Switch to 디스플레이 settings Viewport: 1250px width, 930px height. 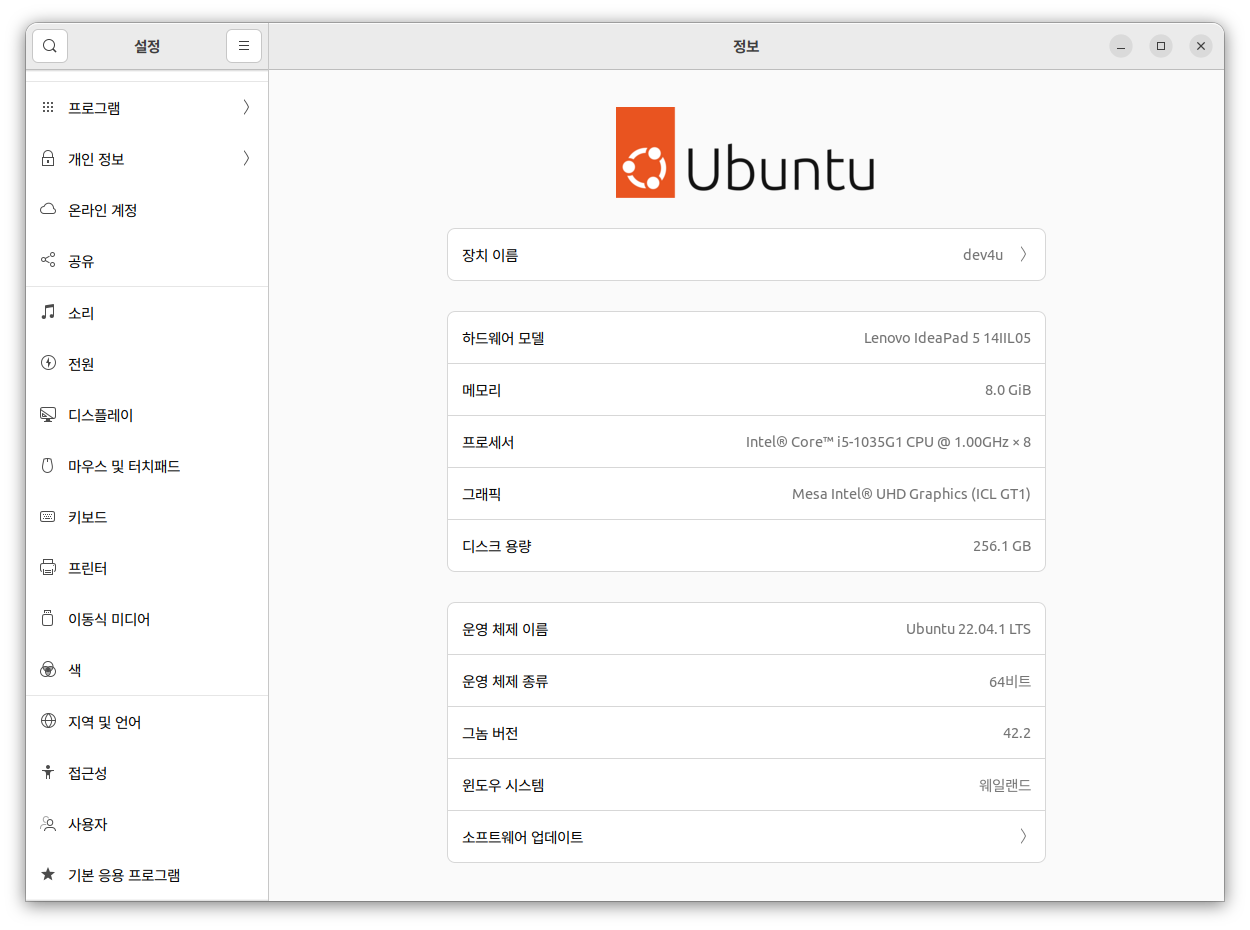(147, 414)
